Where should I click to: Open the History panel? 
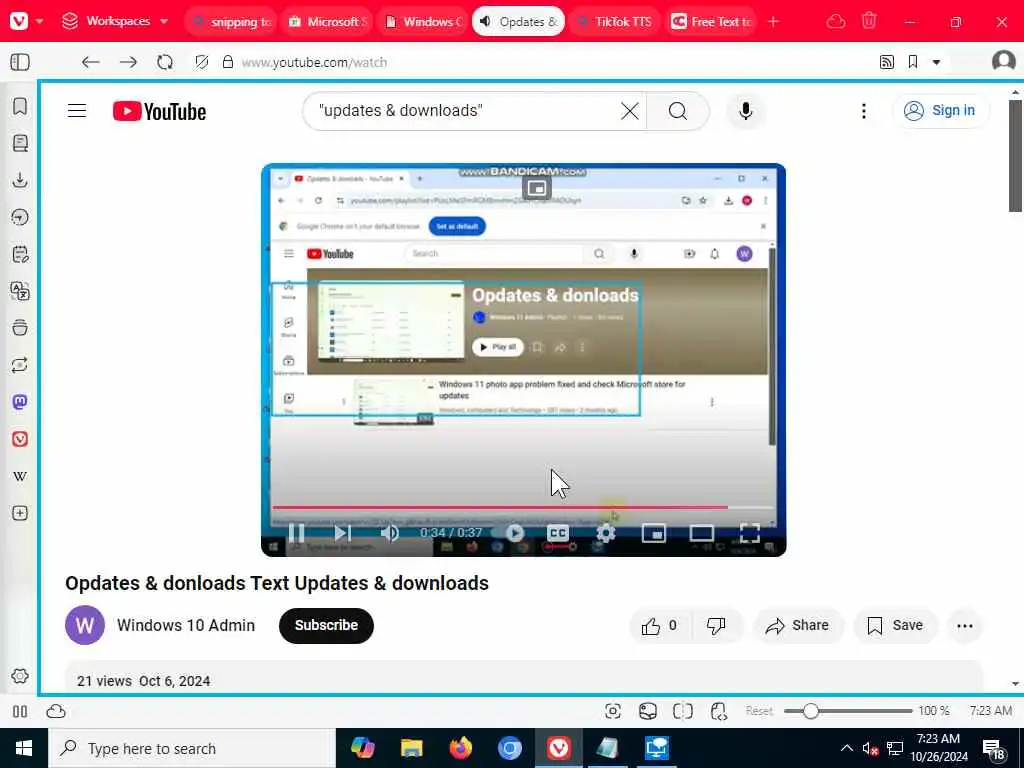[20, 217]
